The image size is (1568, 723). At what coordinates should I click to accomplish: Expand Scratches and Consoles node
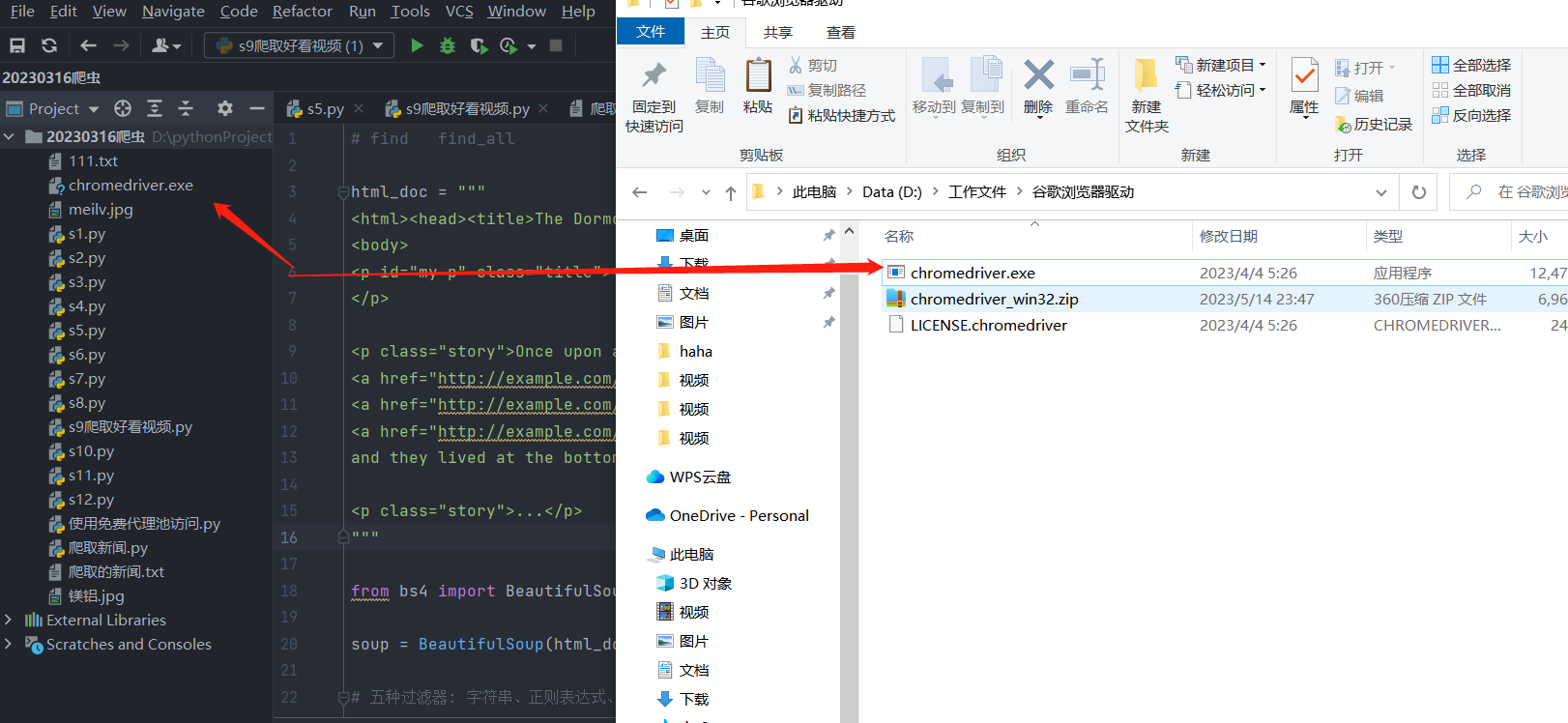[x=9, y=644]
